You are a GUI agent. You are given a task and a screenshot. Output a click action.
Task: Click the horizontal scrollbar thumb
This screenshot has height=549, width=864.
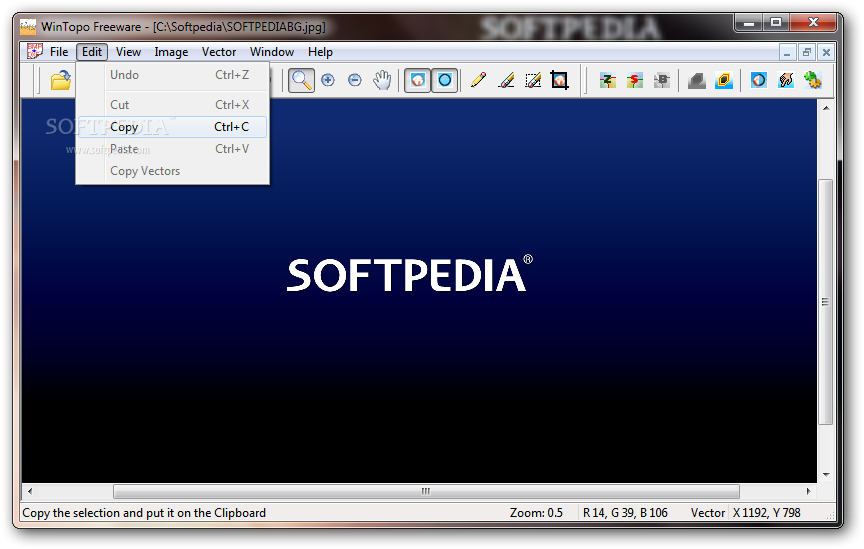pyautogui.click(x=426, y=491)
